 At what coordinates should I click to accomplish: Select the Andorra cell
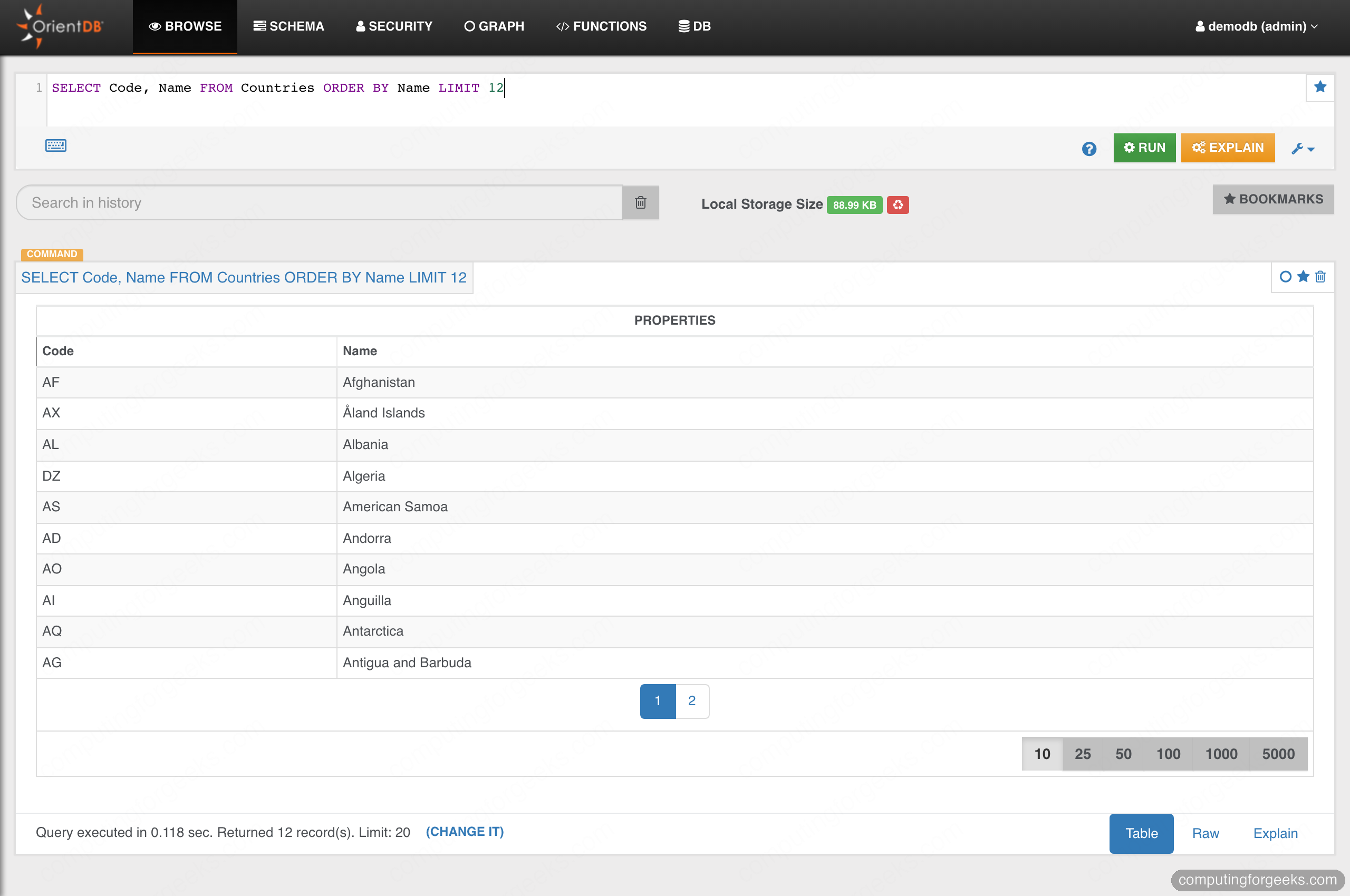click(x=825, y=538)
